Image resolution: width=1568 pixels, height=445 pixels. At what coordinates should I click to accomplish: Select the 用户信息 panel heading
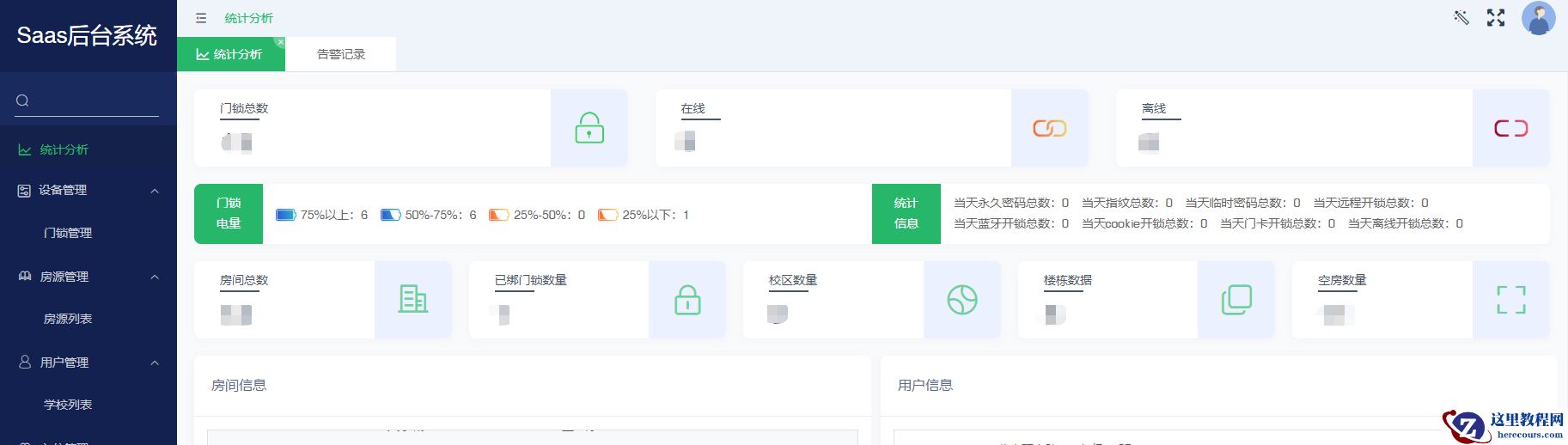pyautogui.click(x=925, y=386)
